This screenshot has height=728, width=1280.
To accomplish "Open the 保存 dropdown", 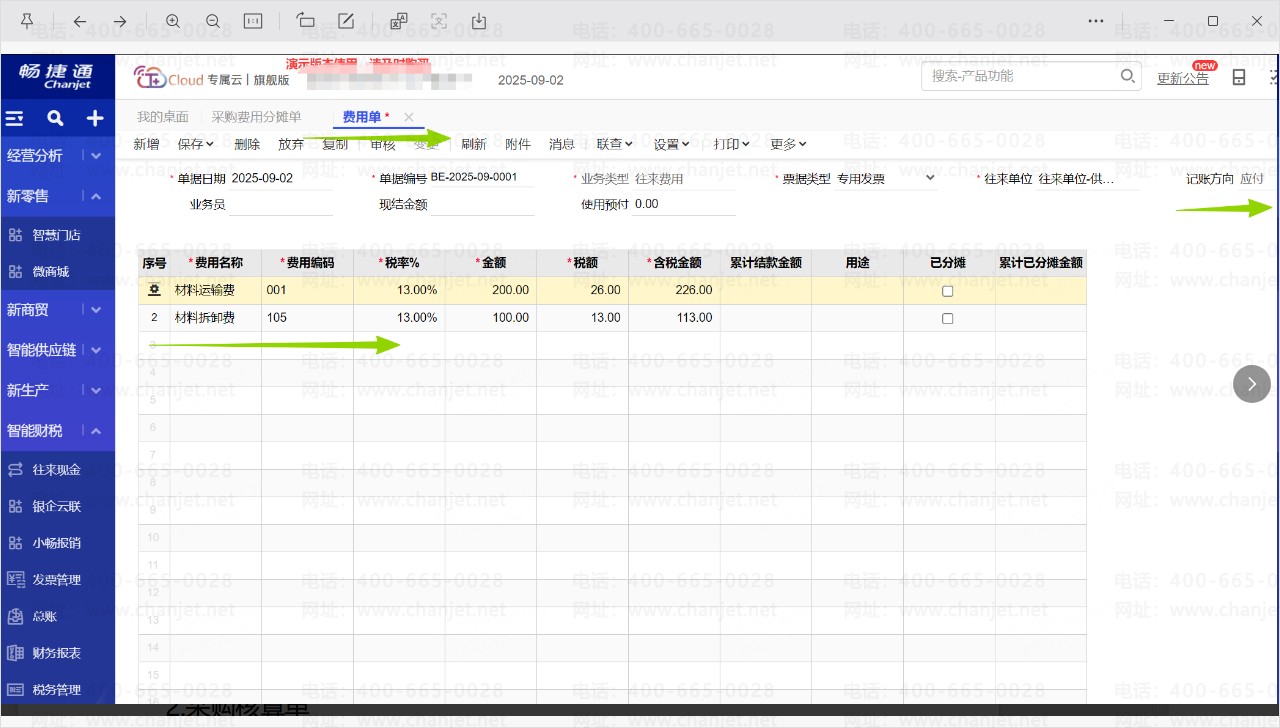I will (x=196, y=144).
